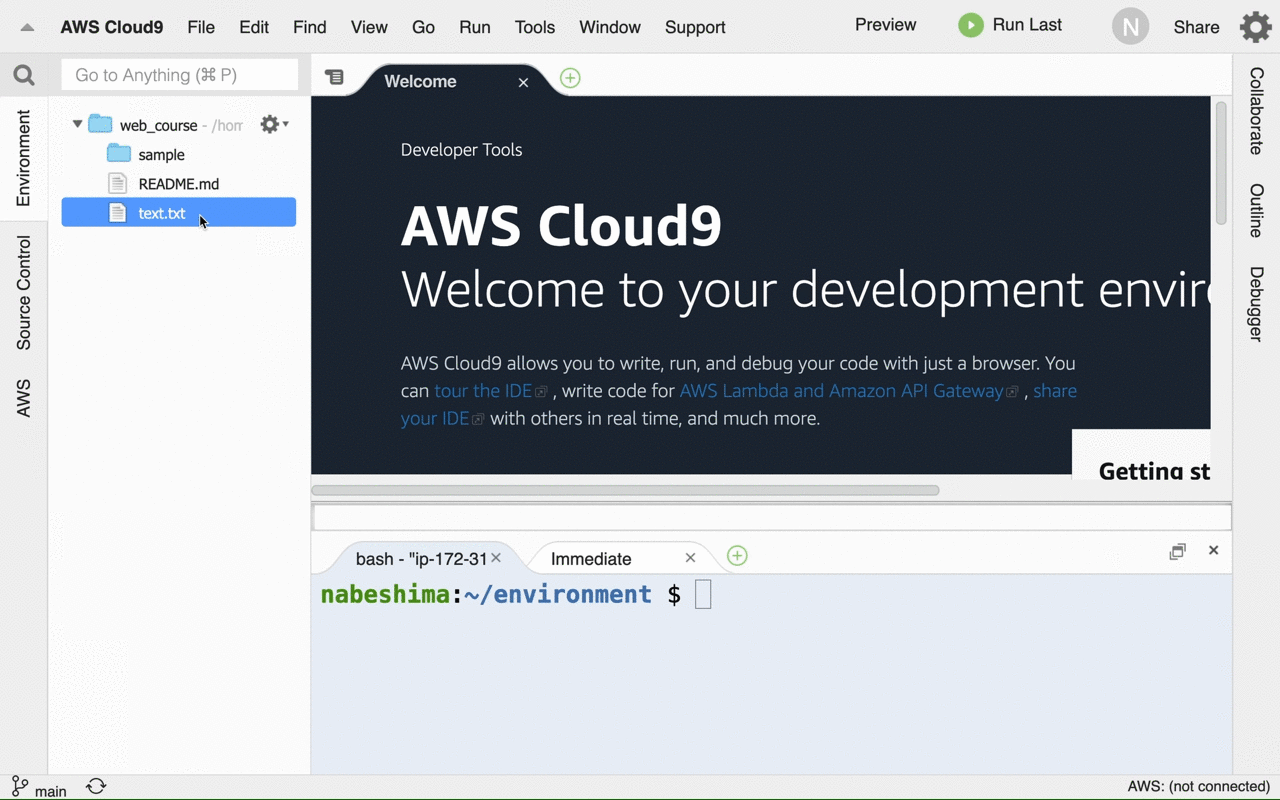Select text.txt file
Screen dimensions: 1280x800
pos(179,212)
